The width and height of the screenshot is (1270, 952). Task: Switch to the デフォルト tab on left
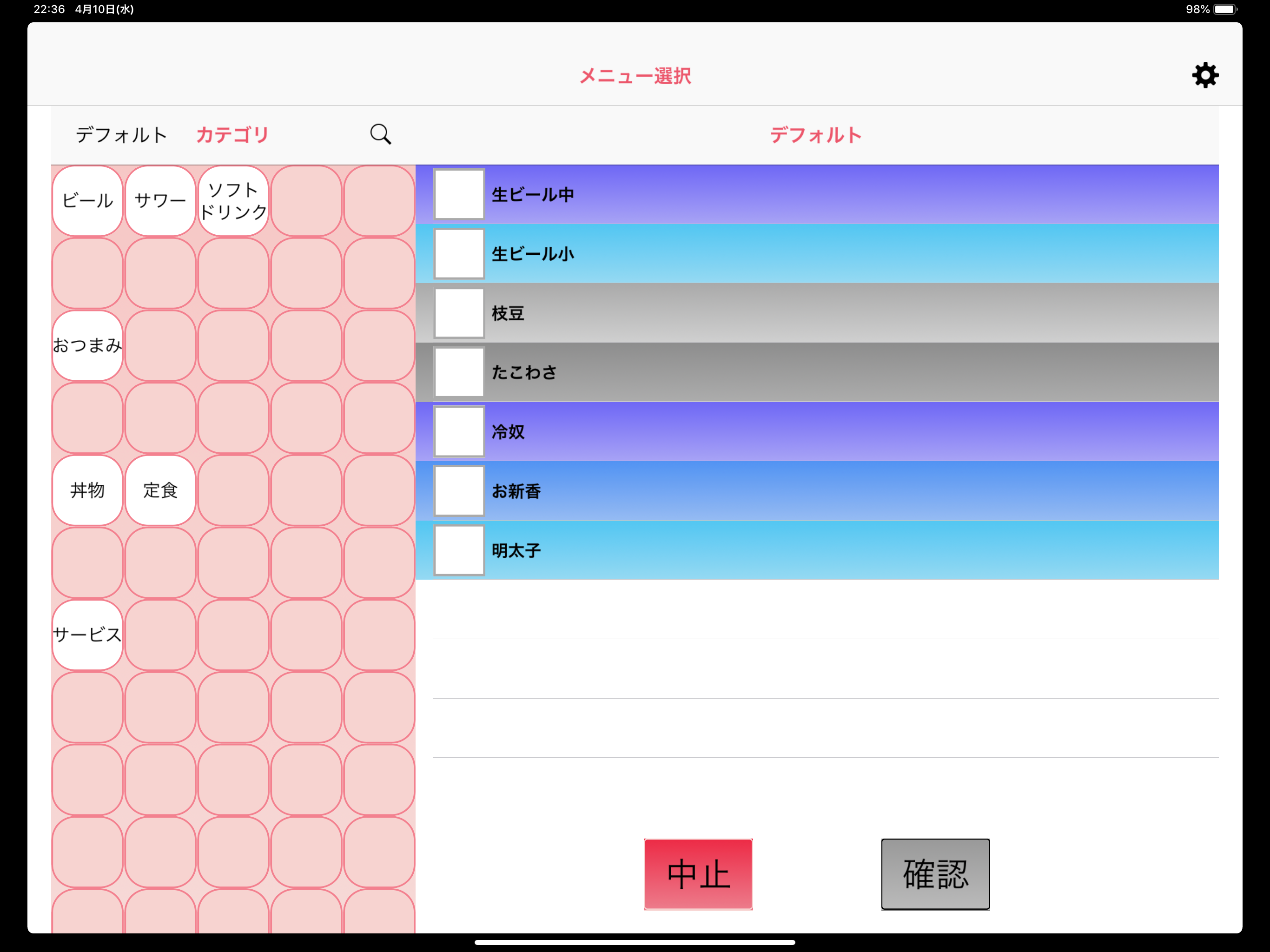[121, 135]
